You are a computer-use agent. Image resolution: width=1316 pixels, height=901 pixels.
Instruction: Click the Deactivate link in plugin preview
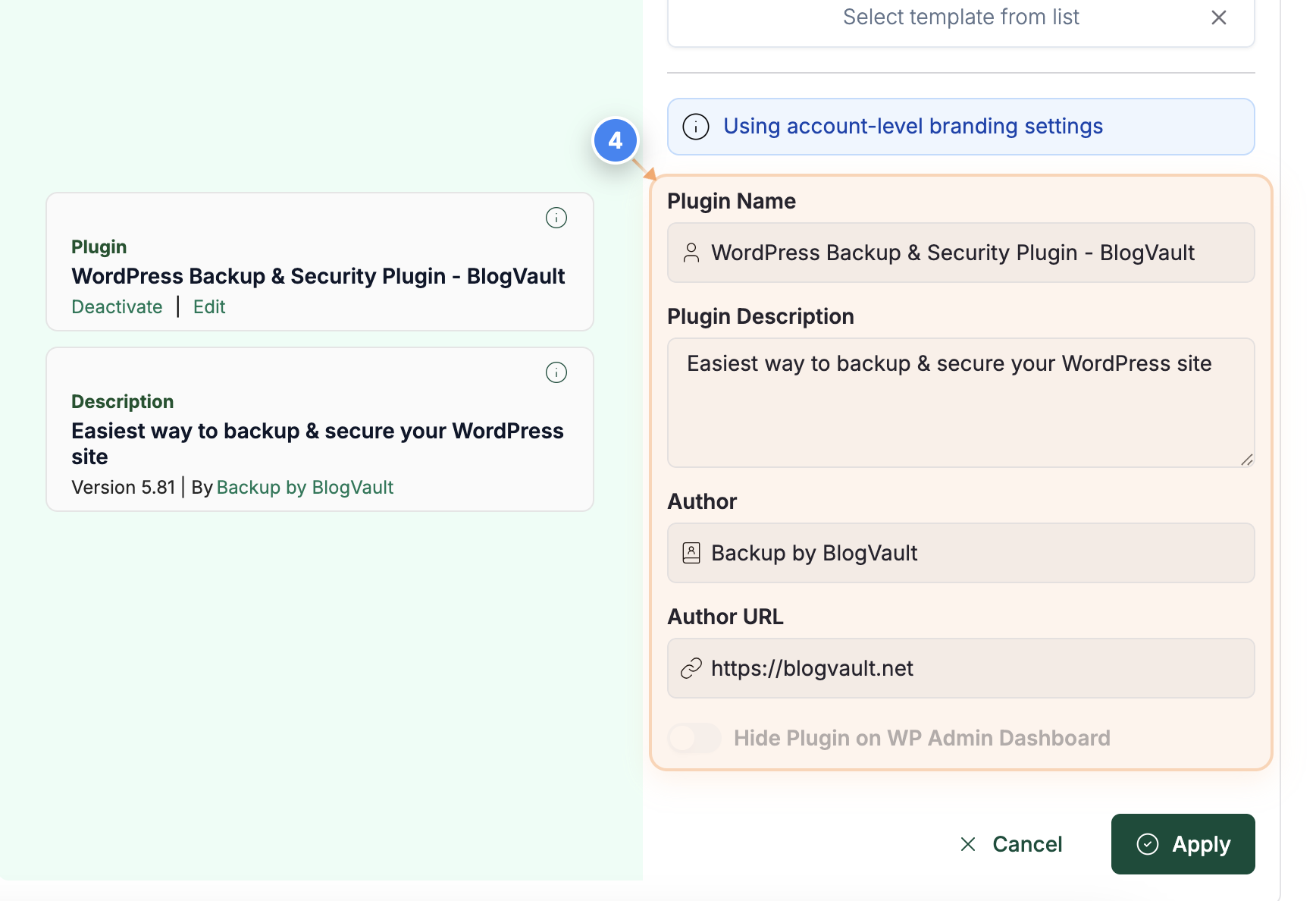coord(117,307)
